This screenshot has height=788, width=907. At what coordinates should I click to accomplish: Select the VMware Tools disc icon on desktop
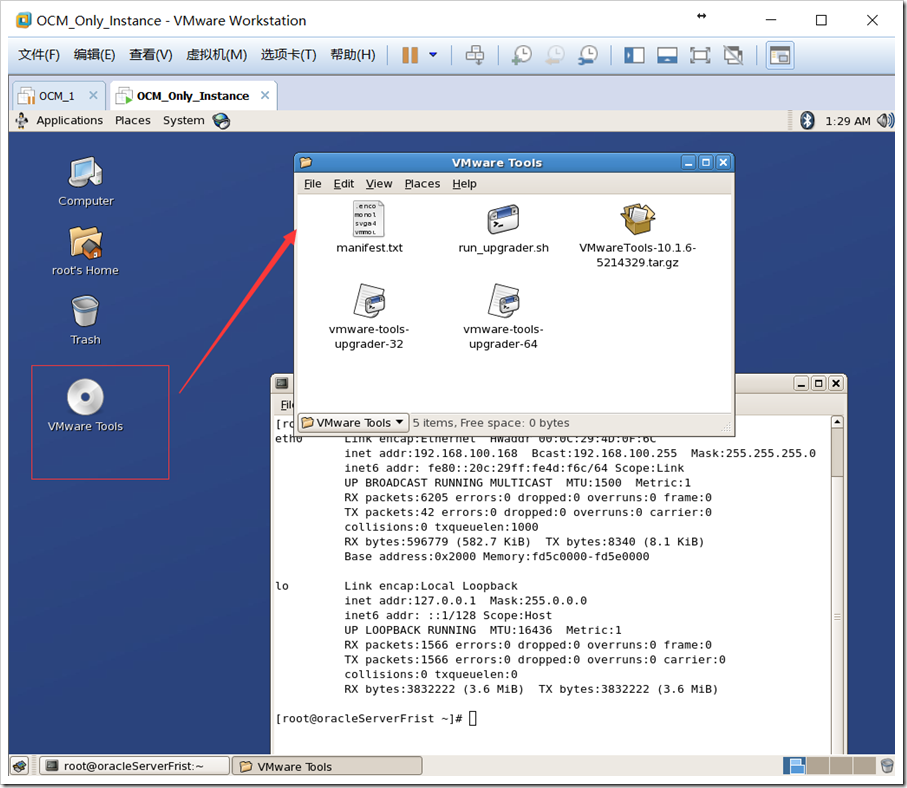click(x=85, y=406)
